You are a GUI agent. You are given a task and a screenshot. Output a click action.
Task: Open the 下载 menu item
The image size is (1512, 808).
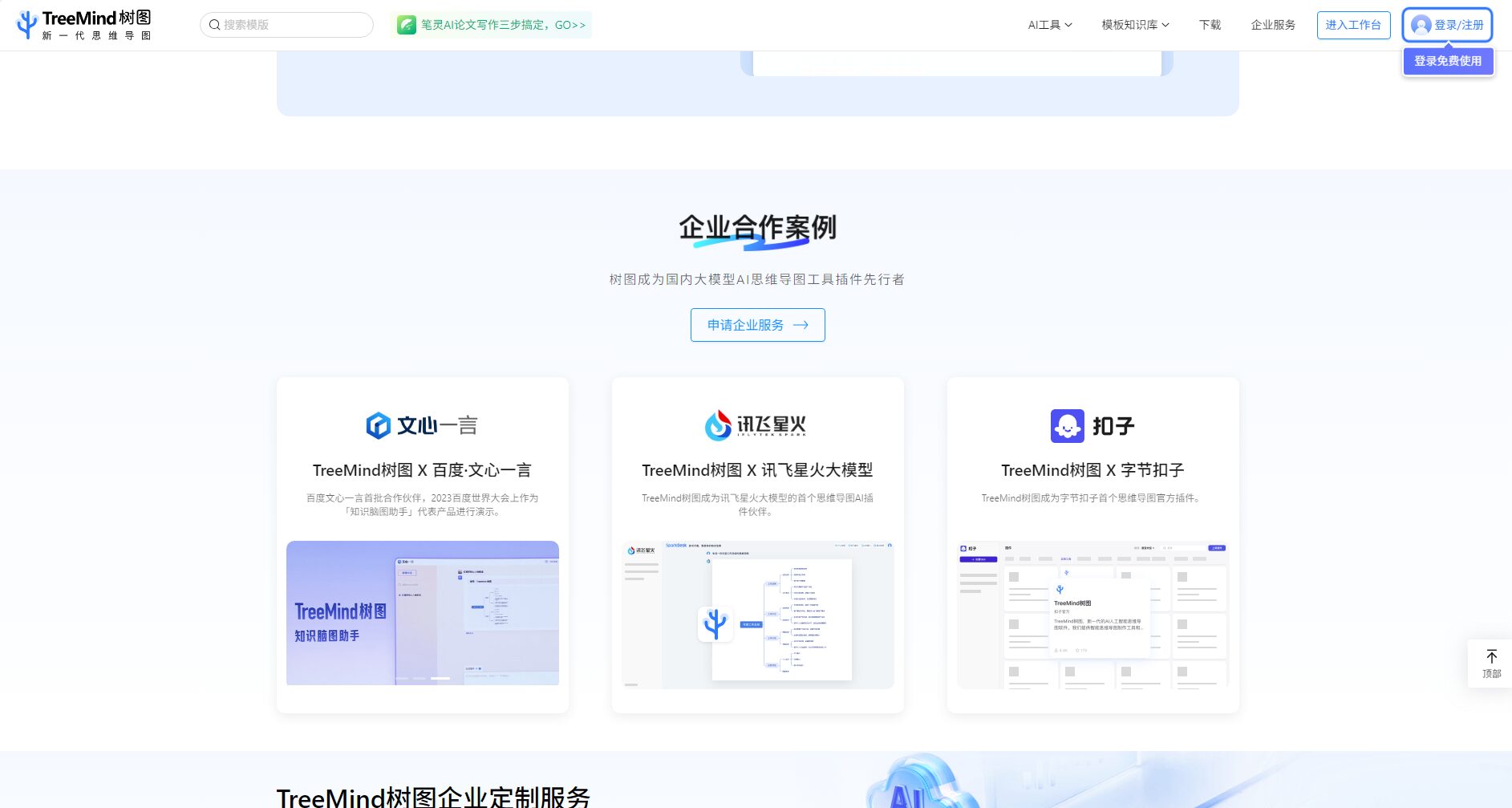1210,25
